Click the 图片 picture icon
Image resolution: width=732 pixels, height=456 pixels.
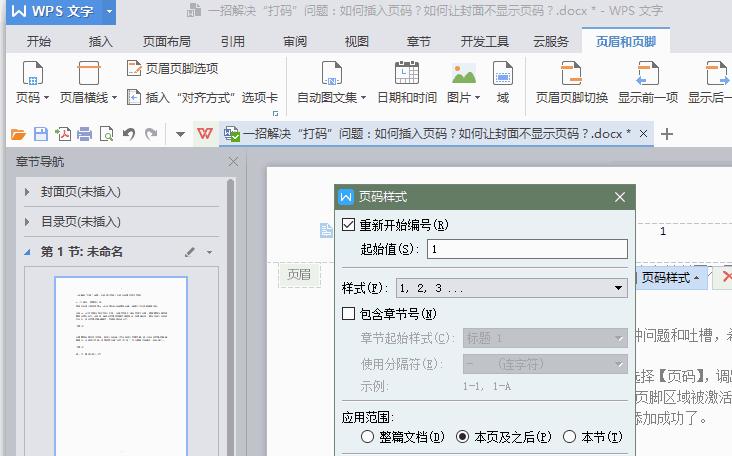pos(464,73)
